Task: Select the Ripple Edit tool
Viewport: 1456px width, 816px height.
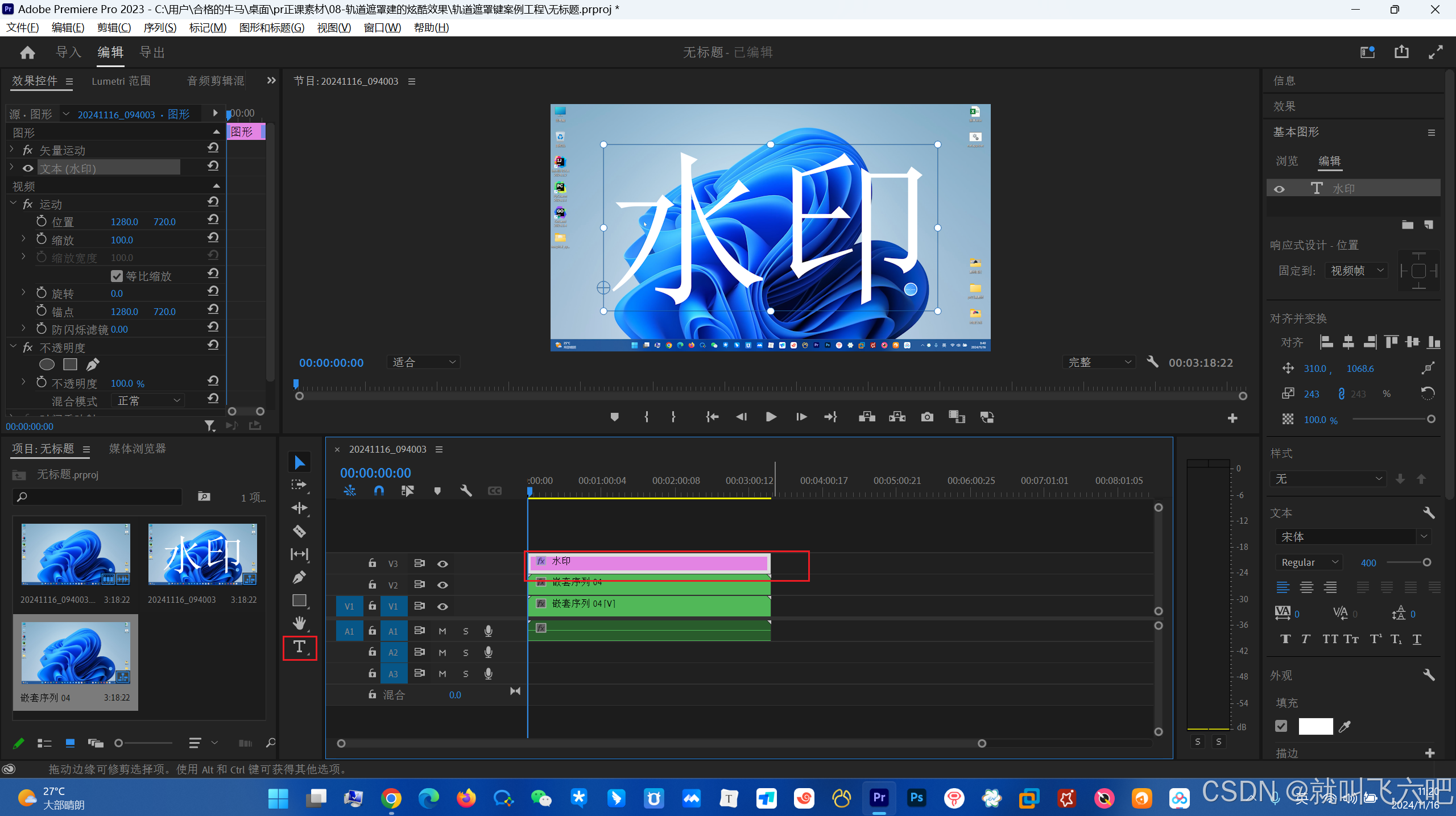Action: tap(299, 508)
